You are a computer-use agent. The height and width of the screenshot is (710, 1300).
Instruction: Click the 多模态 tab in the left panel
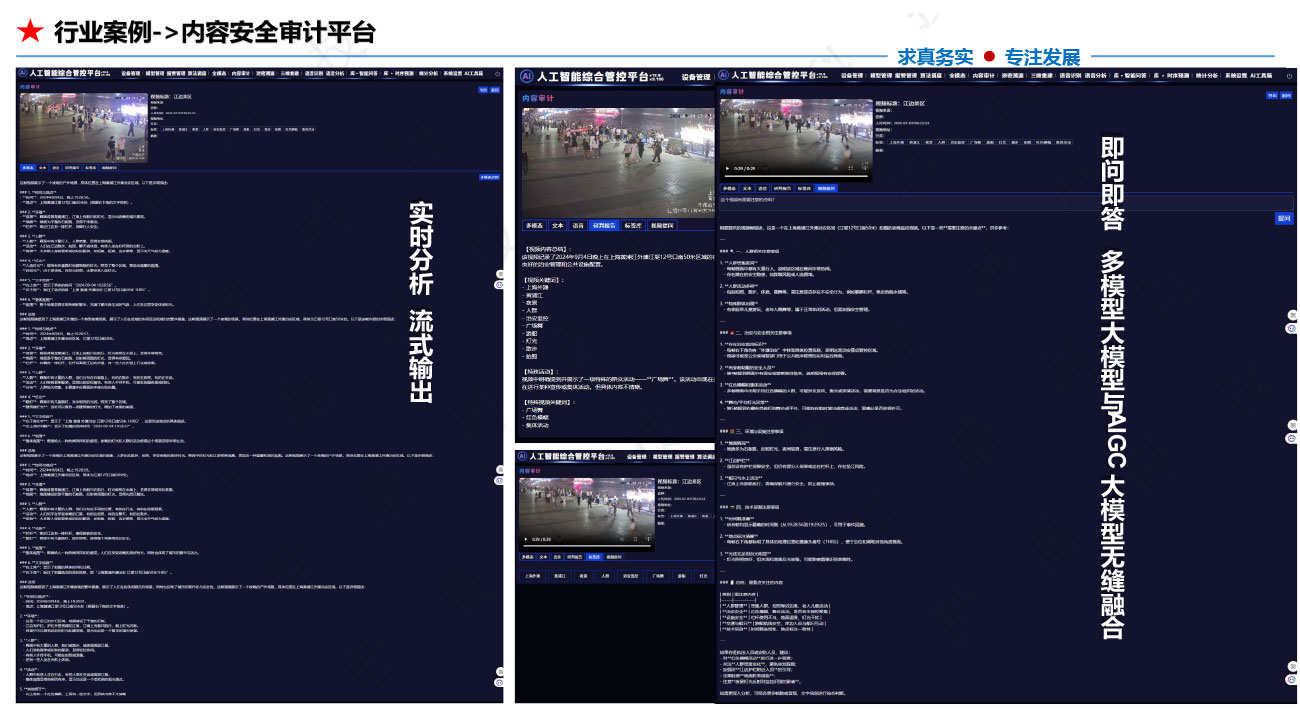(27, 168)
